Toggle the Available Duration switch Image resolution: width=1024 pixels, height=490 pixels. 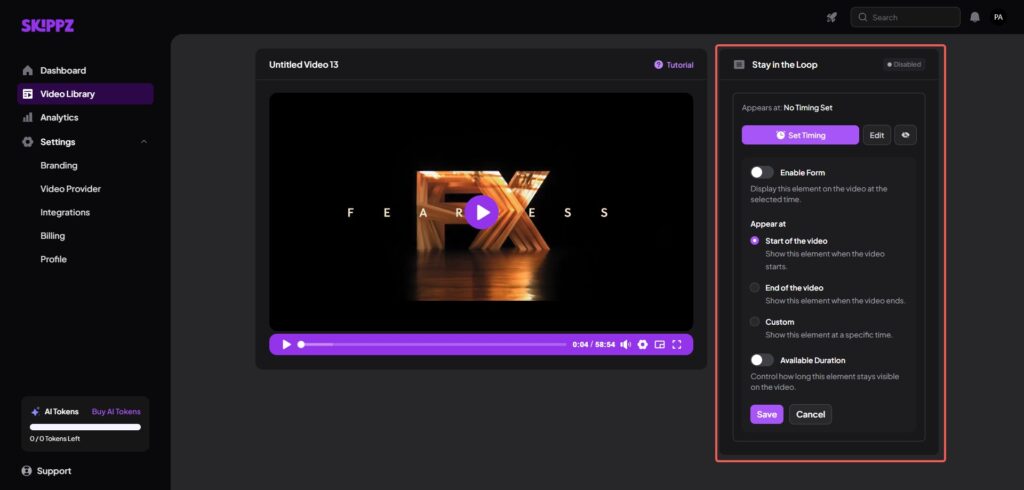(x=762, y=360)
